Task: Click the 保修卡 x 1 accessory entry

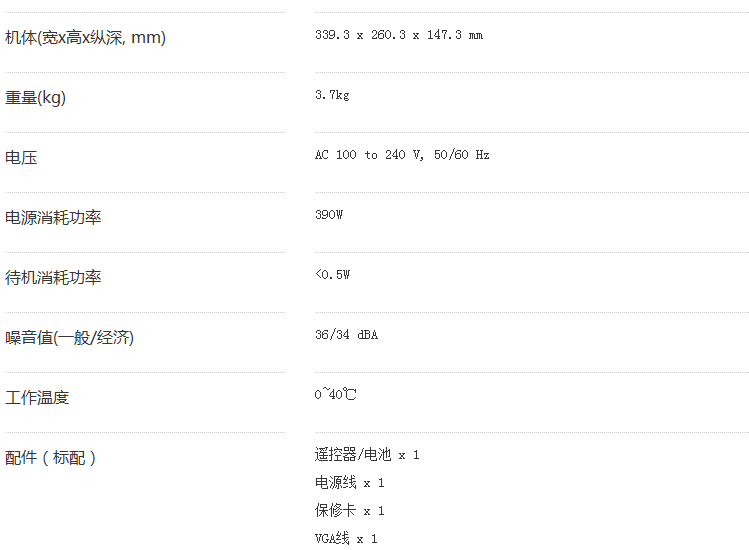Action: (x=349, y=511)
